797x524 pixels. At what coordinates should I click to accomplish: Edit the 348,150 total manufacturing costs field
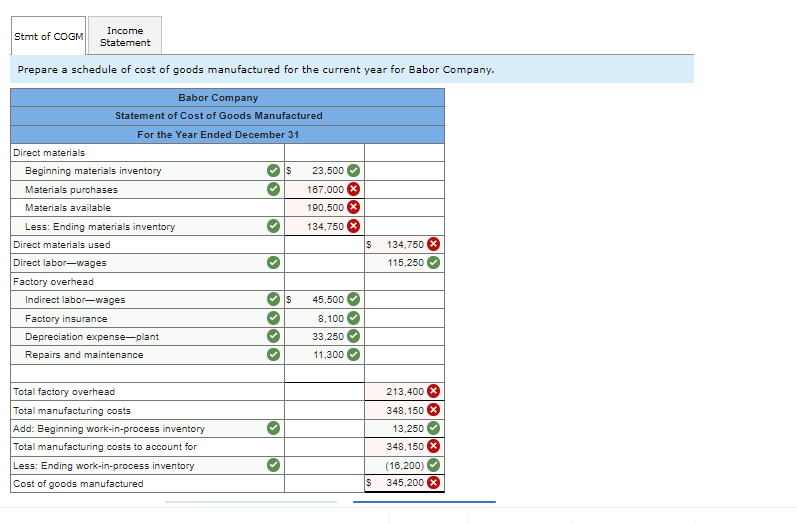pos(404,410)
